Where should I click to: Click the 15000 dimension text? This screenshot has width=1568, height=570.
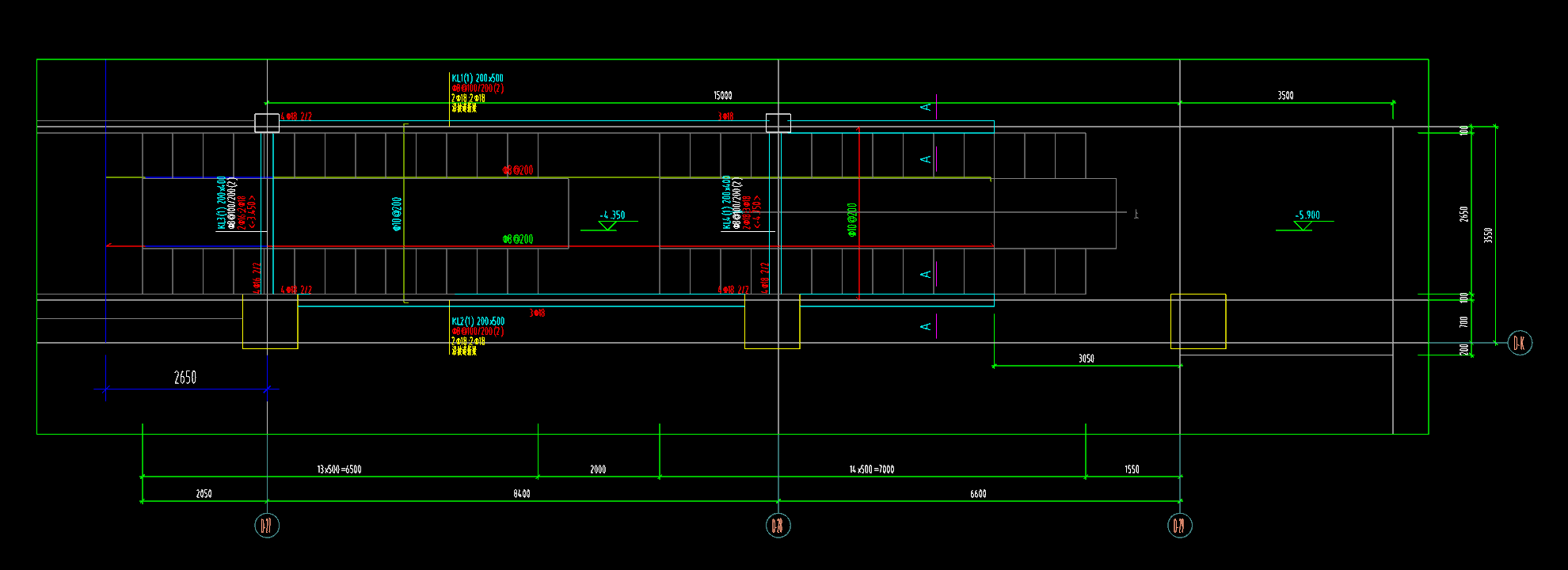[x=723, y=96]
